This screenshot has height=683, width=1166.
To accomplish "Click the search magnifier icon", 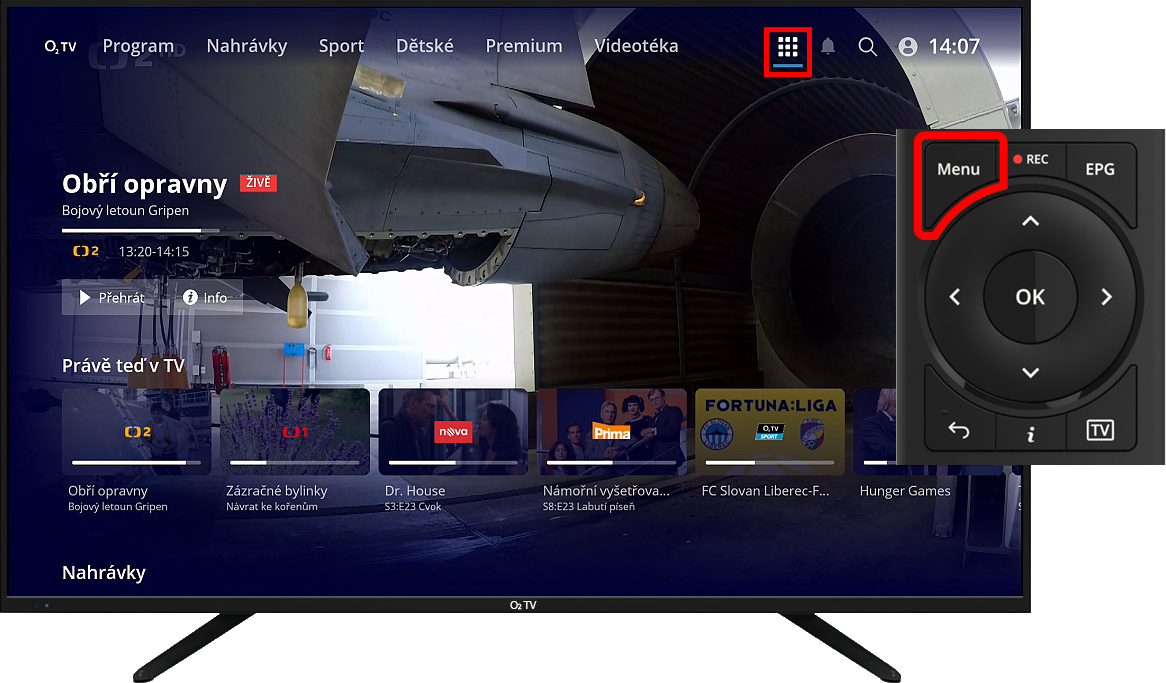I will click(868, 47).
